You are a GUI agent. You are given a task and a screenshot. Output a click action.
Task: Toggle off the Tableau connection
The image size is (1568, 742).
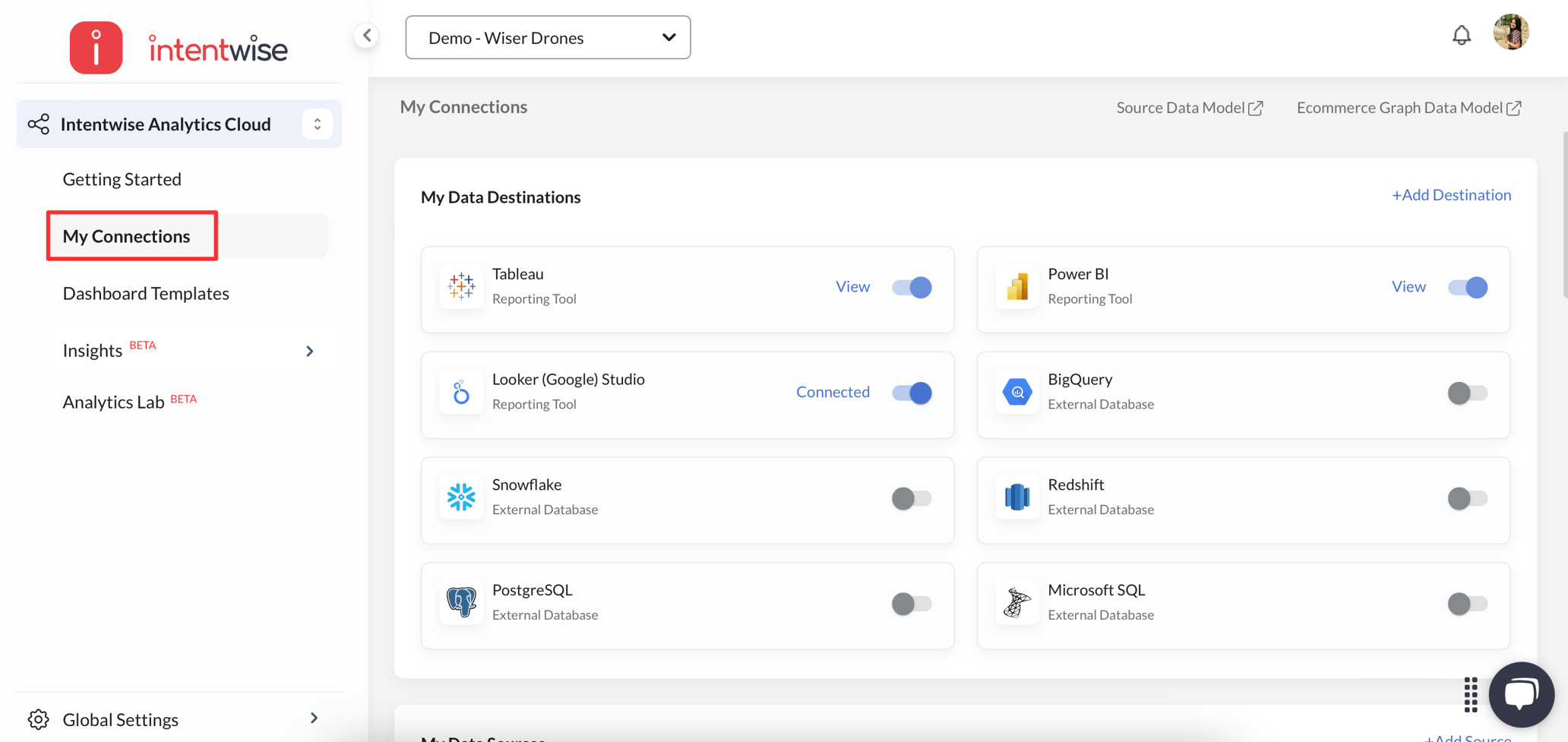[x=911, y=287]
